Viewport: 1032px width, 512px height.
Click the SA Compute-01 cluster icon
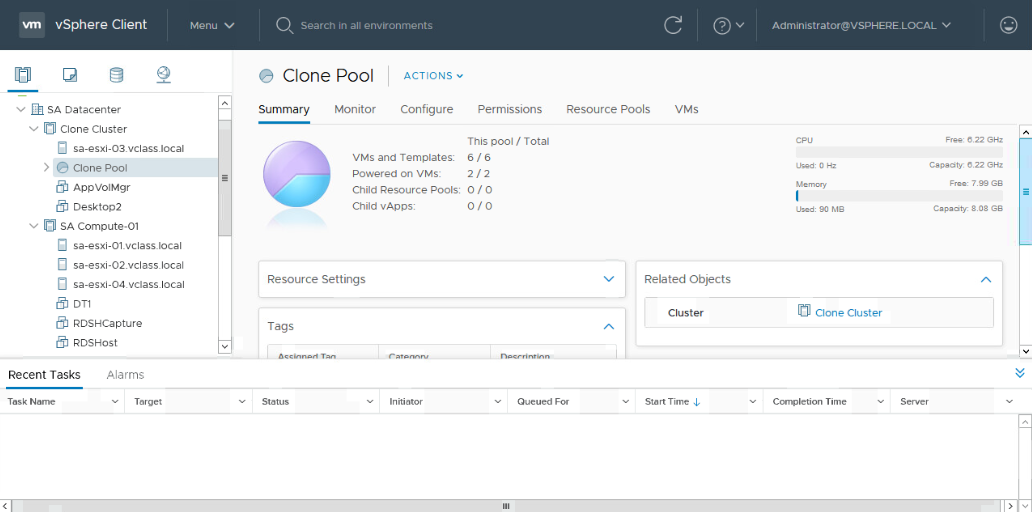click(x=50, y=226)
